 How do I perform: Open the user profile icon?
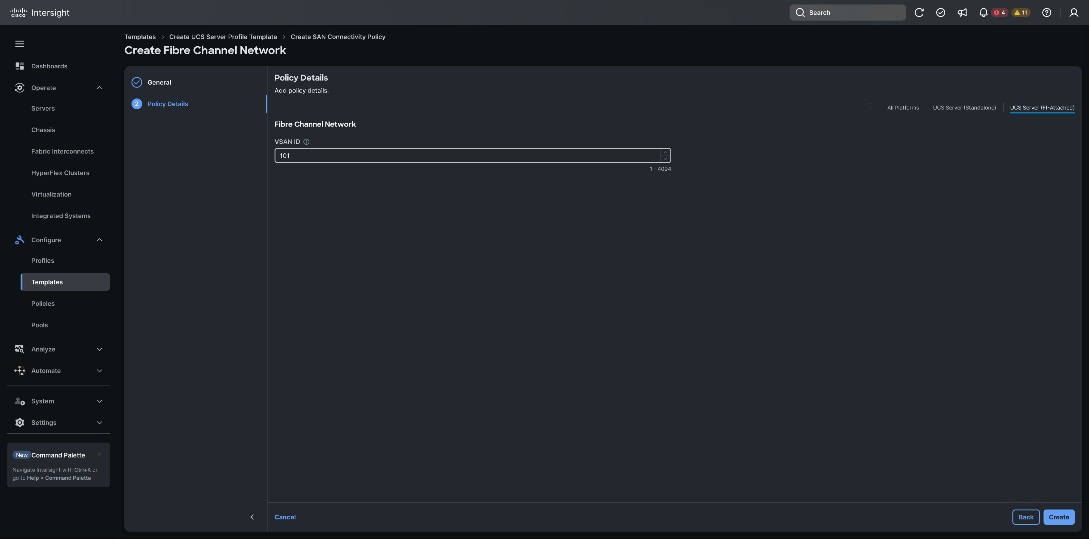tap(1073, 13)
